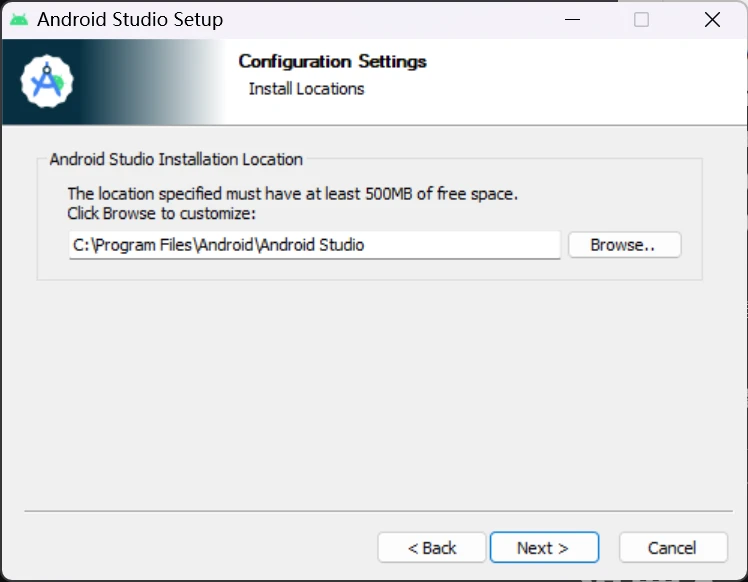Minimize the Android Studio Setup window

coord(572,19)
